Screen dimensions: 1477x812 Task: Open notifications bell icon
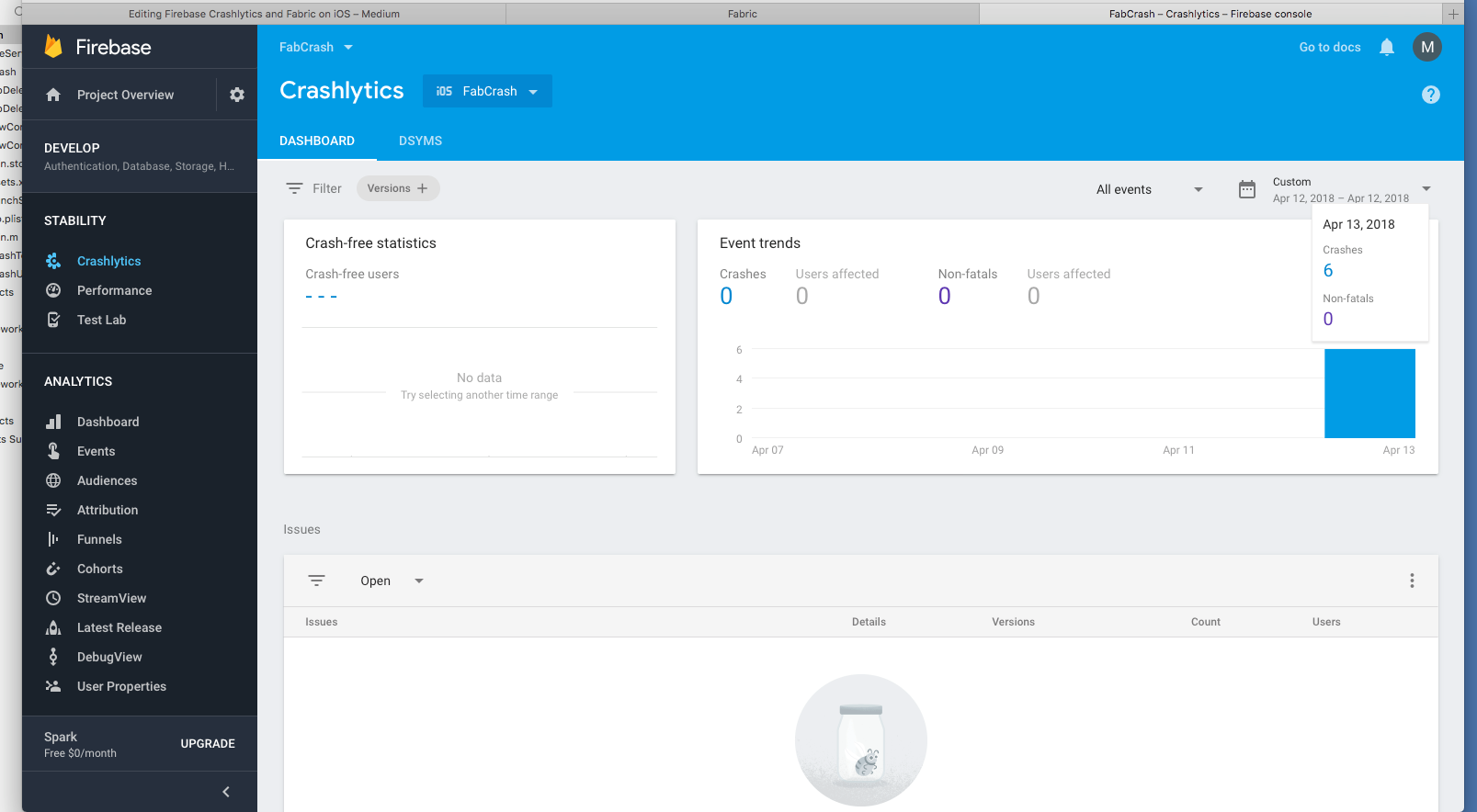1387,47
